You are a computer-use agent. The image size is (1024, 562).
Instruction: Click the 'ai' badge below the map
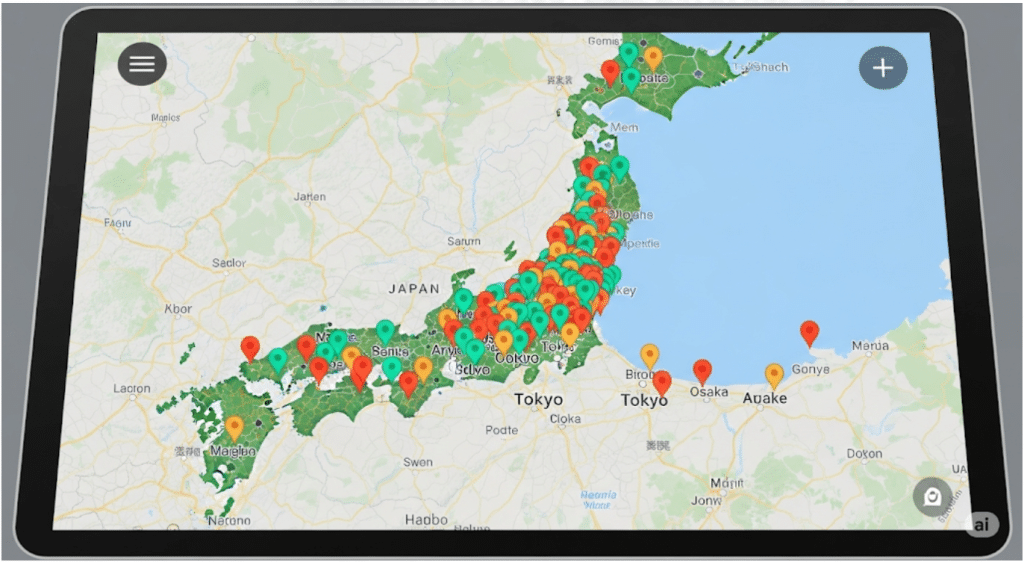point(981,524)
